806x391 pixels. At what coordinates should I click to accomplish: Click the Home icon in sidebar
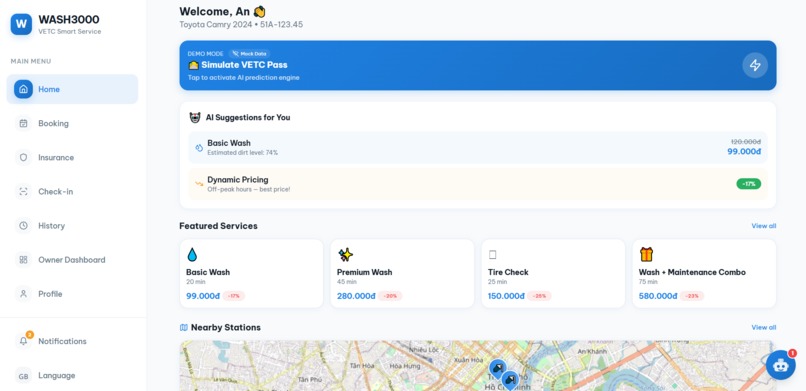click(23, 89)
